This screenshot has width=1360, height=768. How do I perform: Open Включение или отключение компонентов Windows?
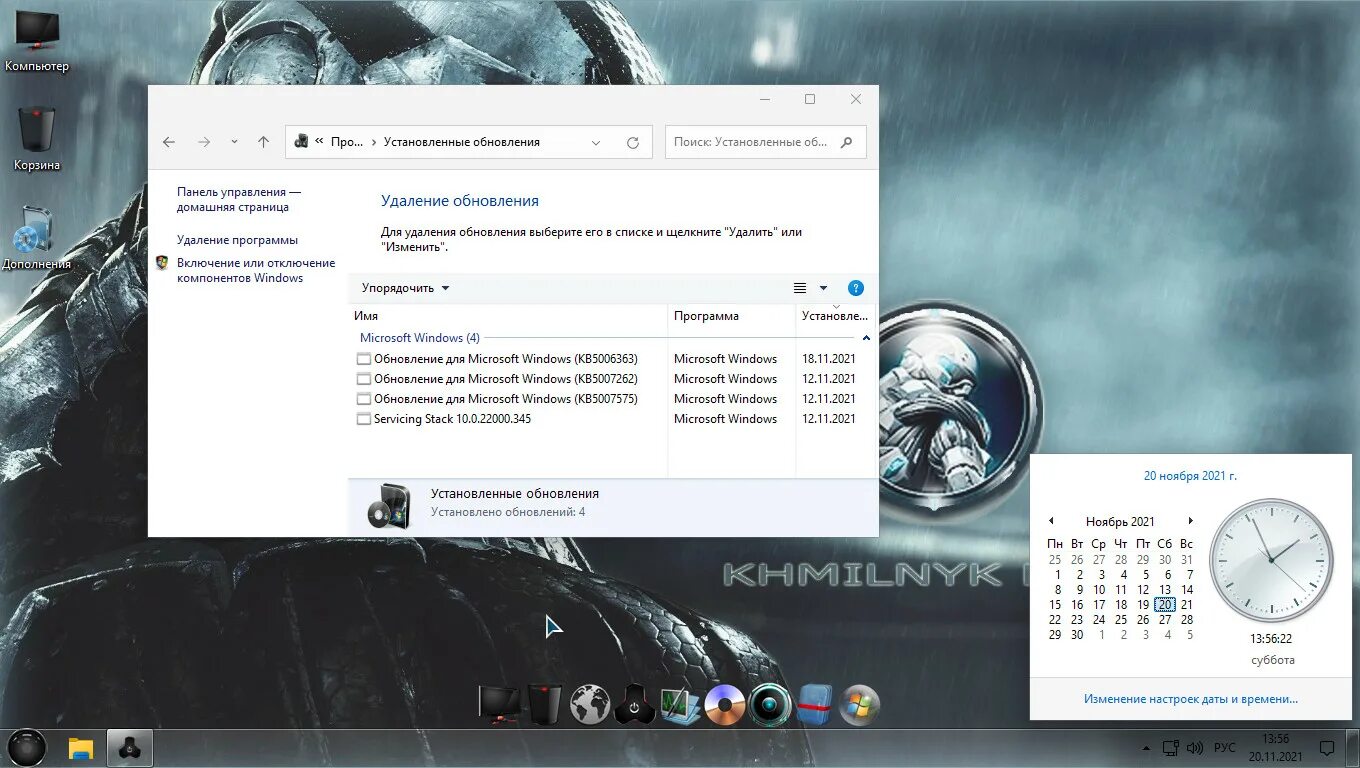pos(256,270)
